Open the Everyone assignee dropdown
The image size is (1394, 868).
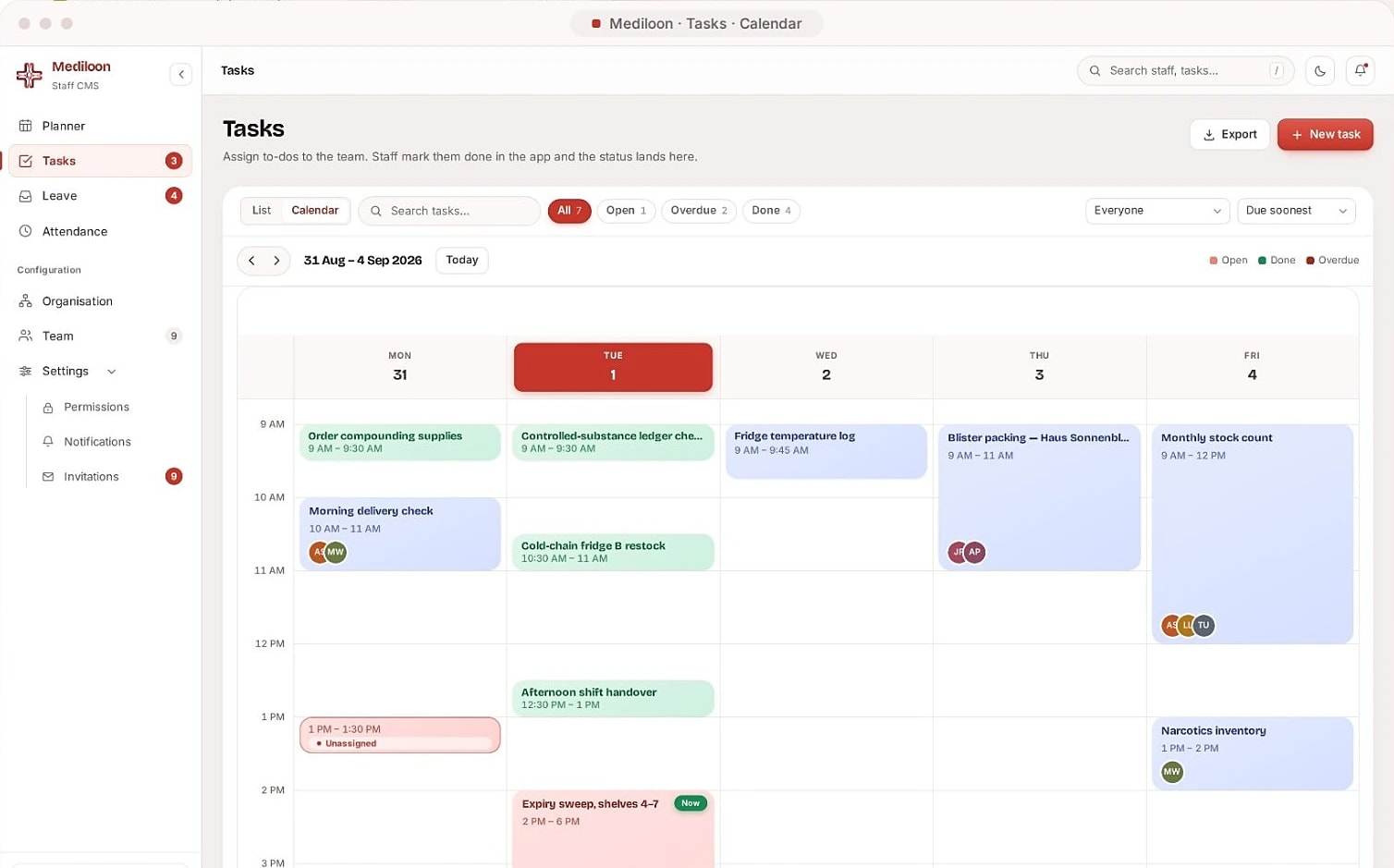(x=1157, y=211)
